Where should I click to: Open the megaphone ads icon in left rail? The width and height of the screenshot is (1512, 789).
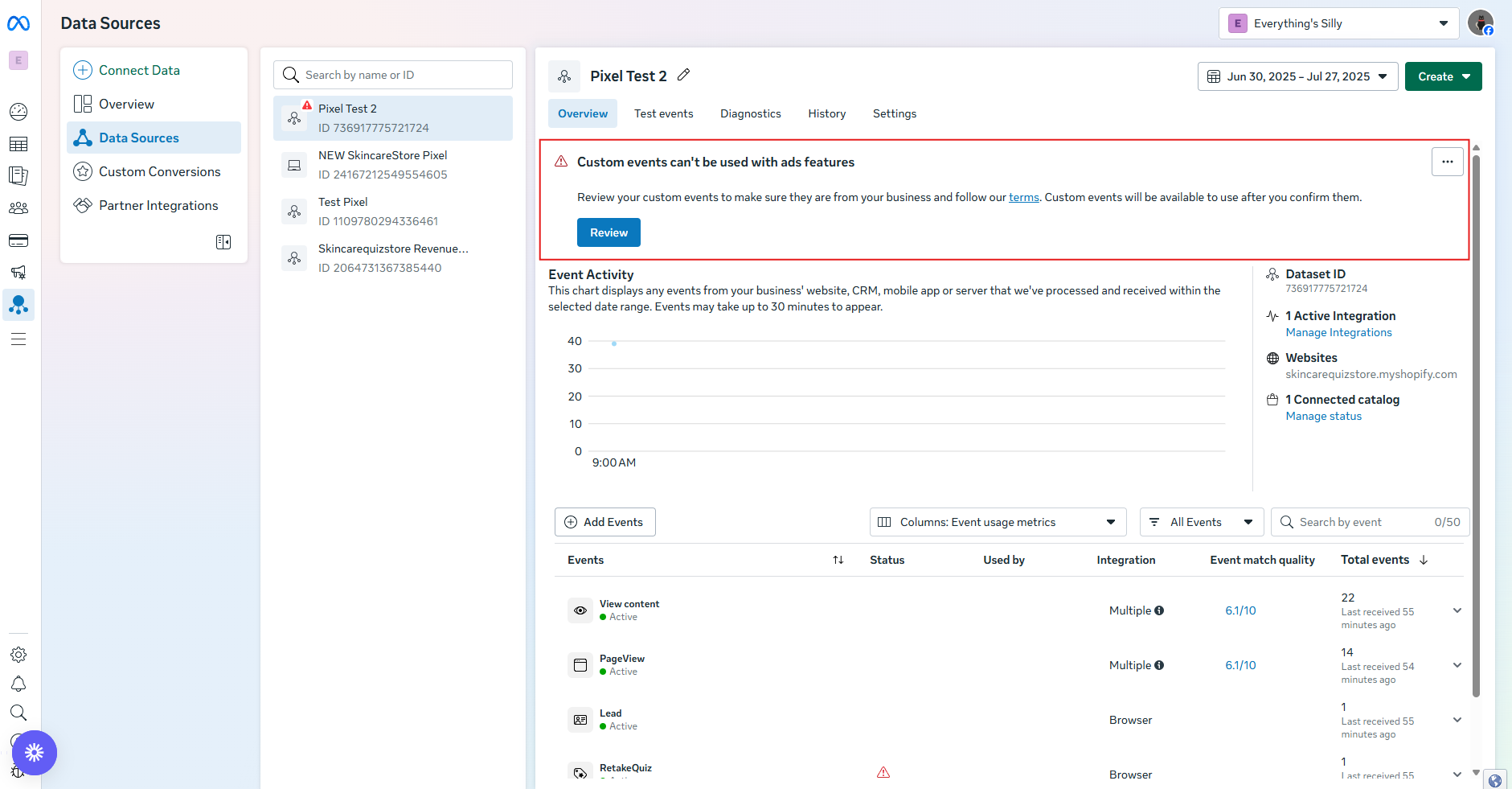pos(18,273)
